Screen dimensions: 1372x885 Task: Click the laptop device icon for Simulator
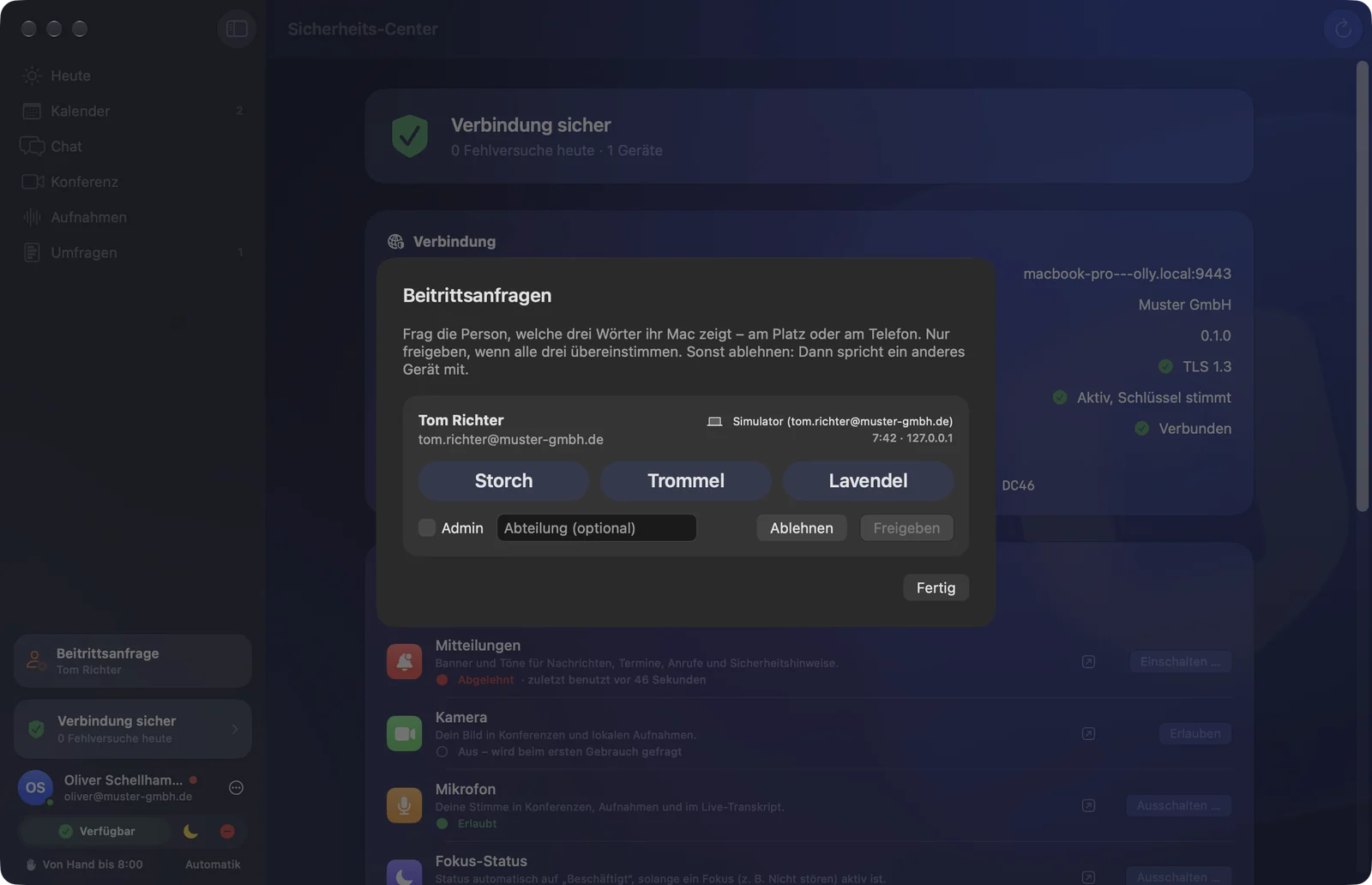714,422
